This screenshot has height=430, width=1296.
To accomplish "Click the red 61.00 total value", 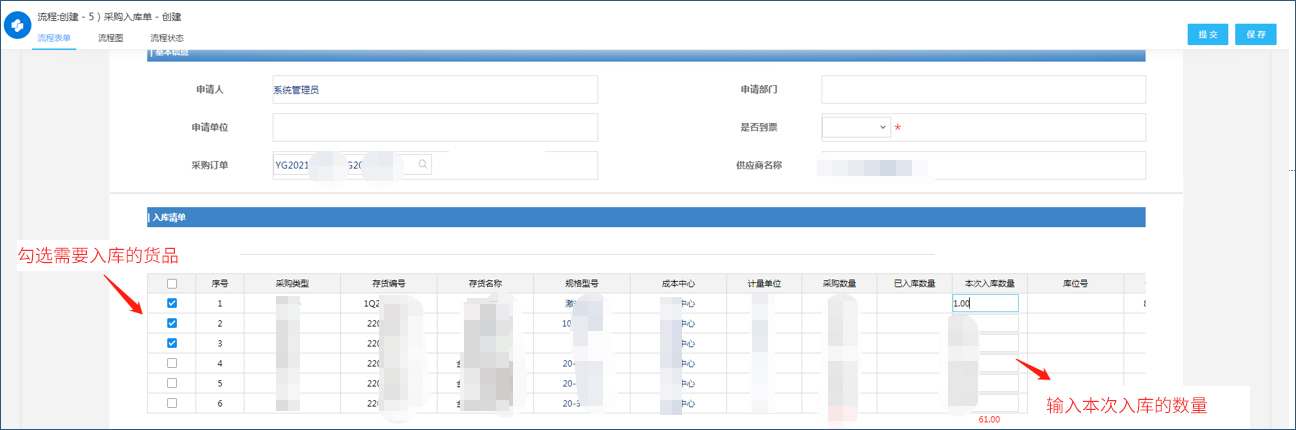I will (x=991, y=420).
